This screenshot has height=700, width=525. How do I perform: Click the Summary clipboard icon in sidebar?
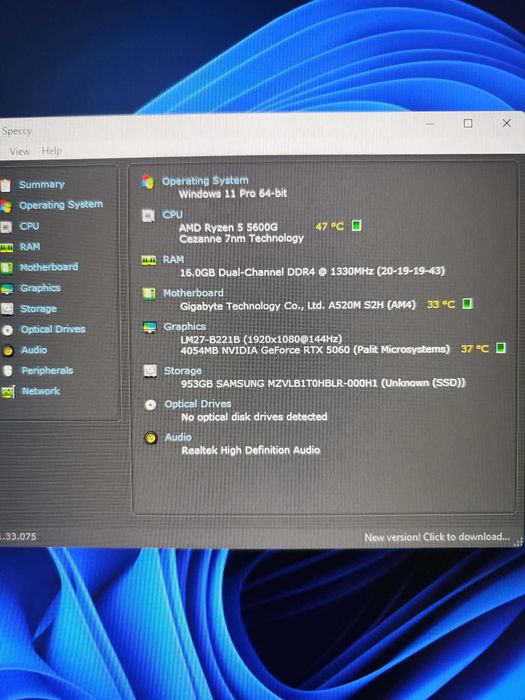coord(5,185)
